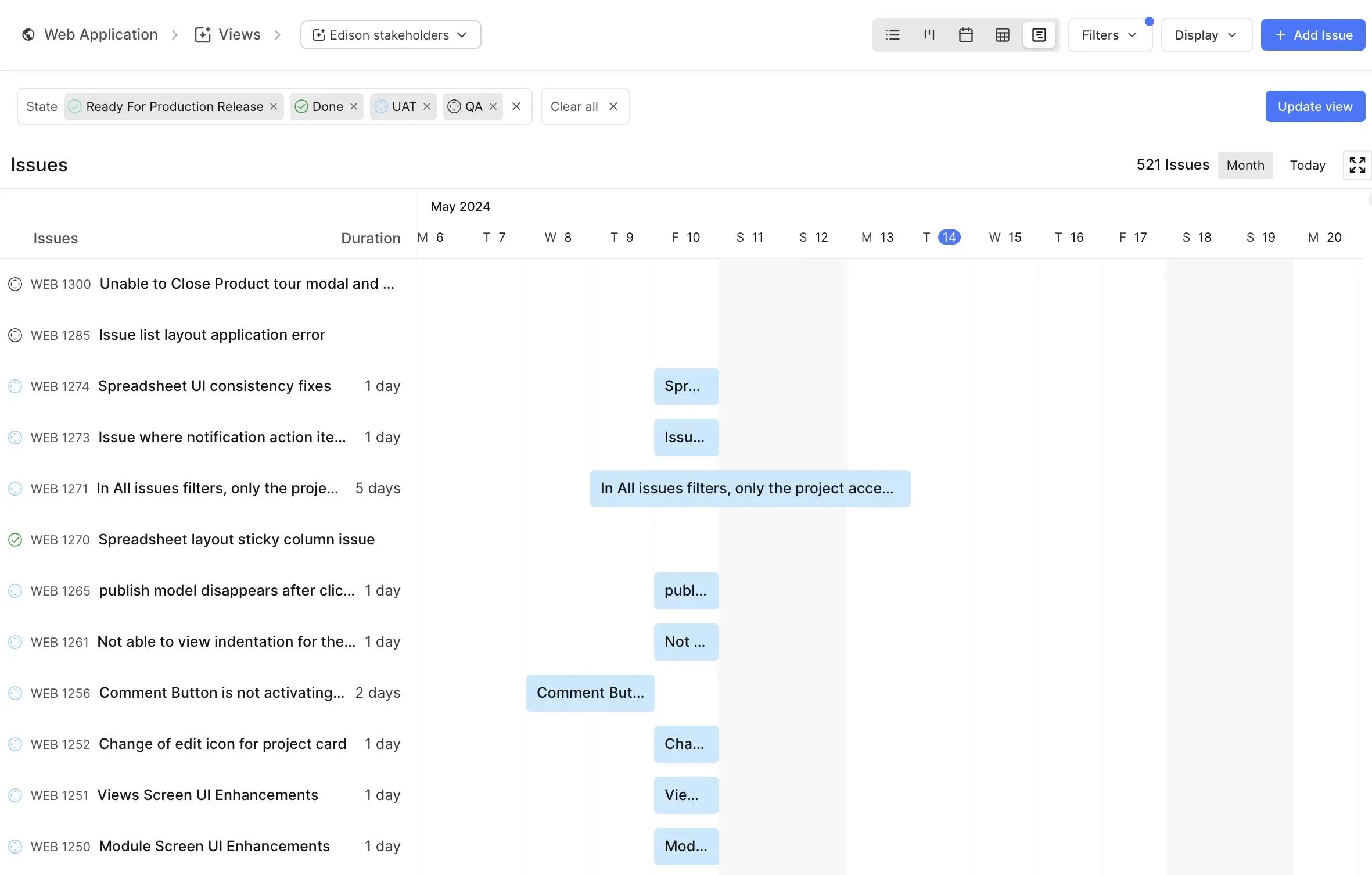Expand the Edison stakeholders view selector
Screen dimensions: 1372x875
[390, 35]
